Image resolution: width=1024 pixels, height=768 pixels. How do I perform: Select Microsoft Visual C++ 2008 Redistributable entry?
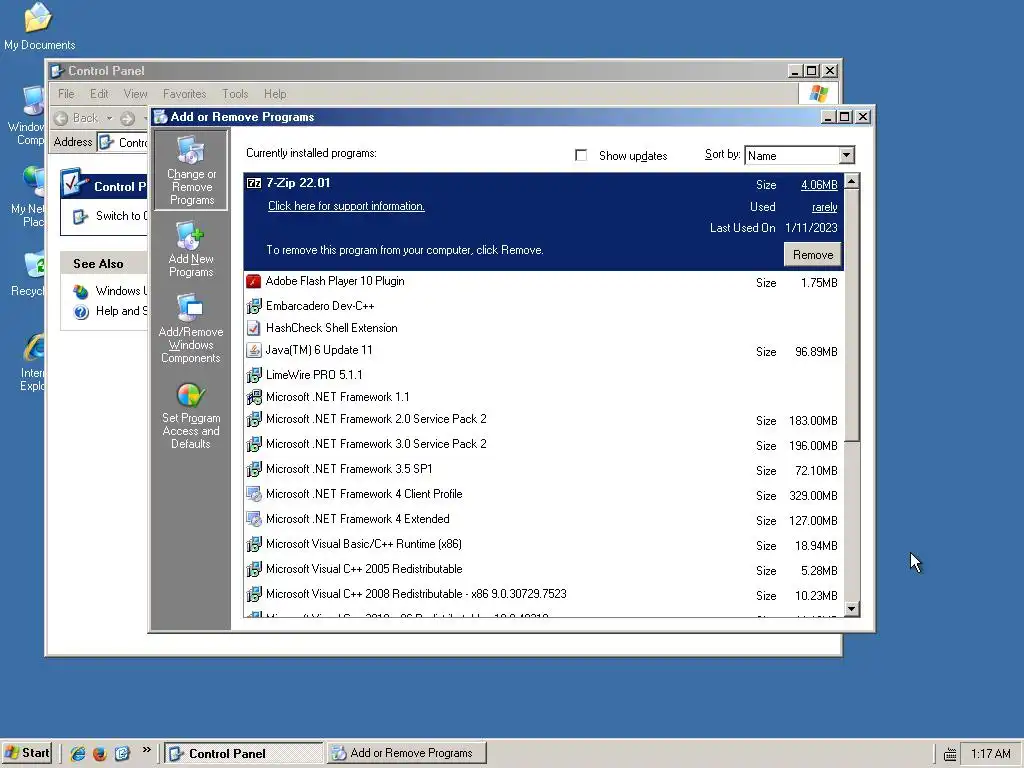pos(543,594)
